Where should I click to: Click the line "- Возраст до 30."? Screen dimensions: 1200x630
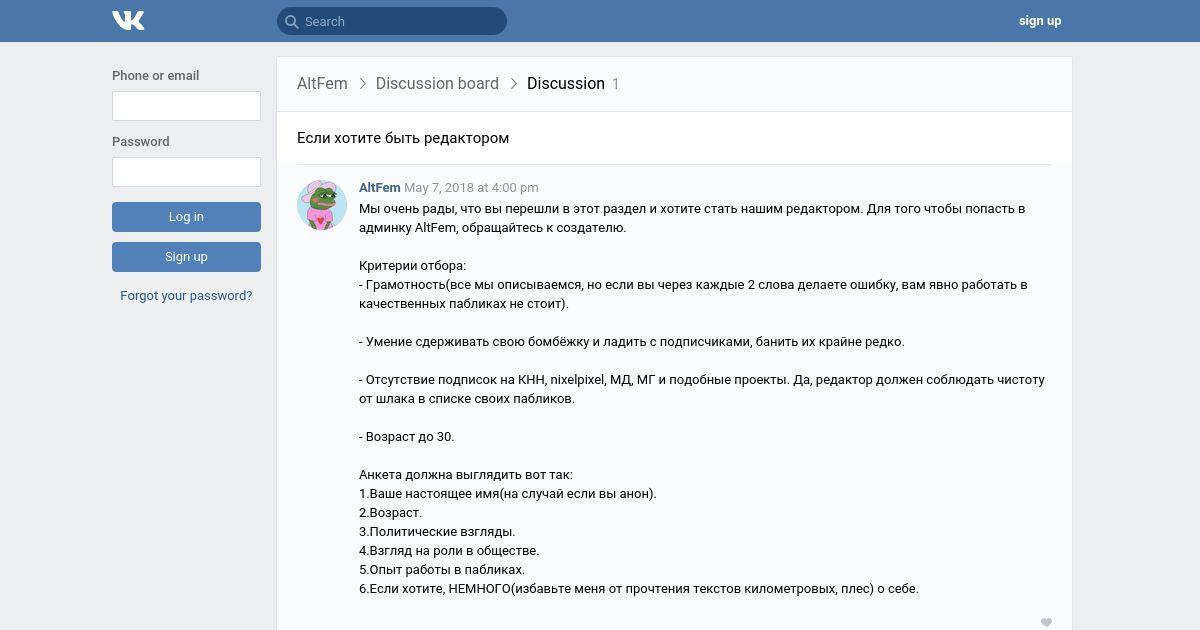point(406,437)
